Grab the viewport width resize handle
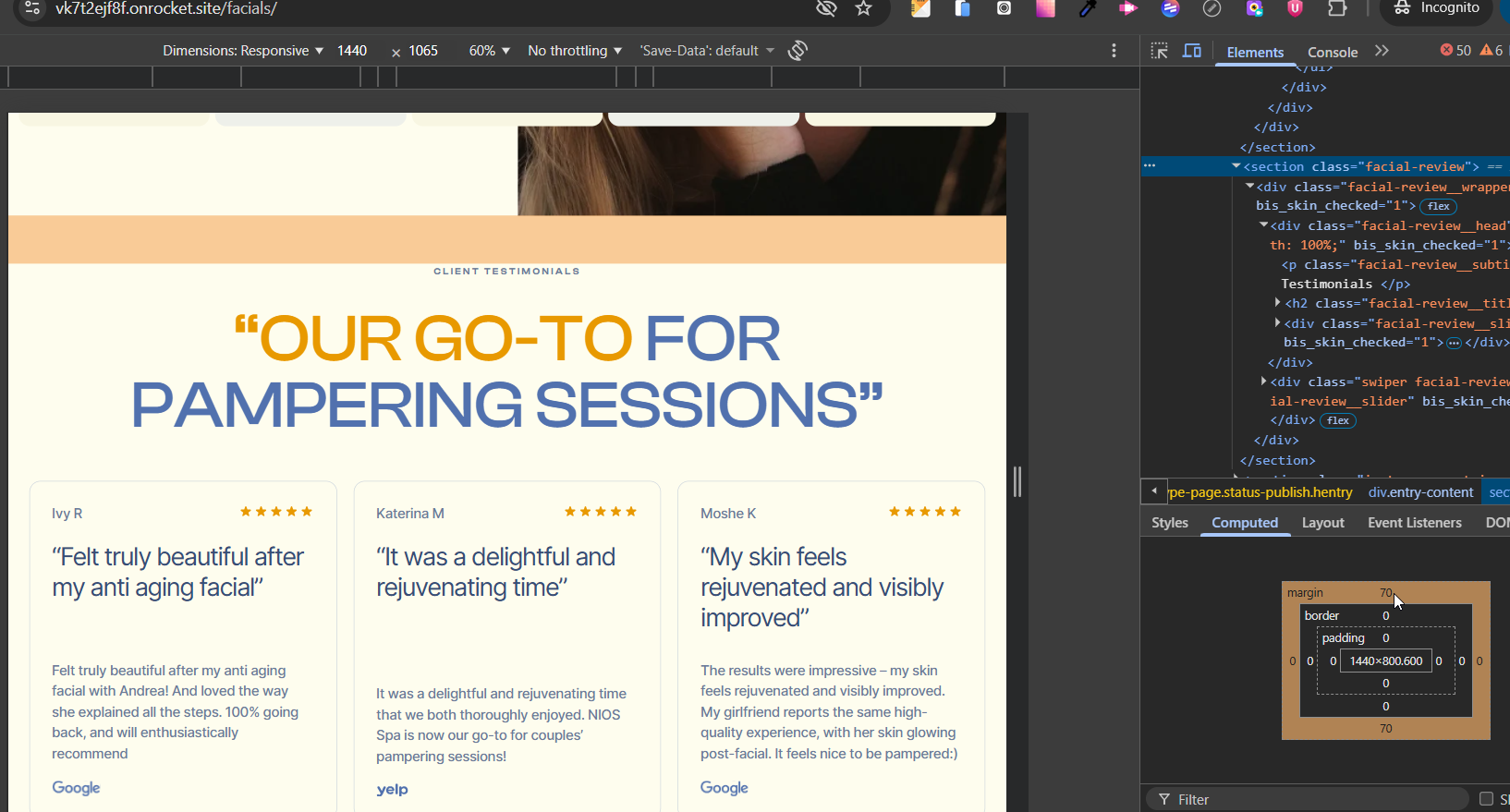1510x812 pixels. (1017, 481)
